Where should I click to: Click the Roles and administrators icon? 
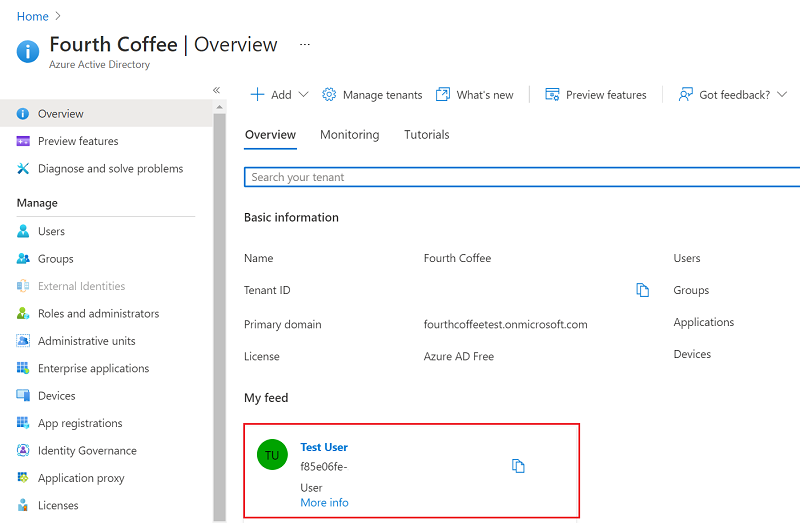pos(23,313)
